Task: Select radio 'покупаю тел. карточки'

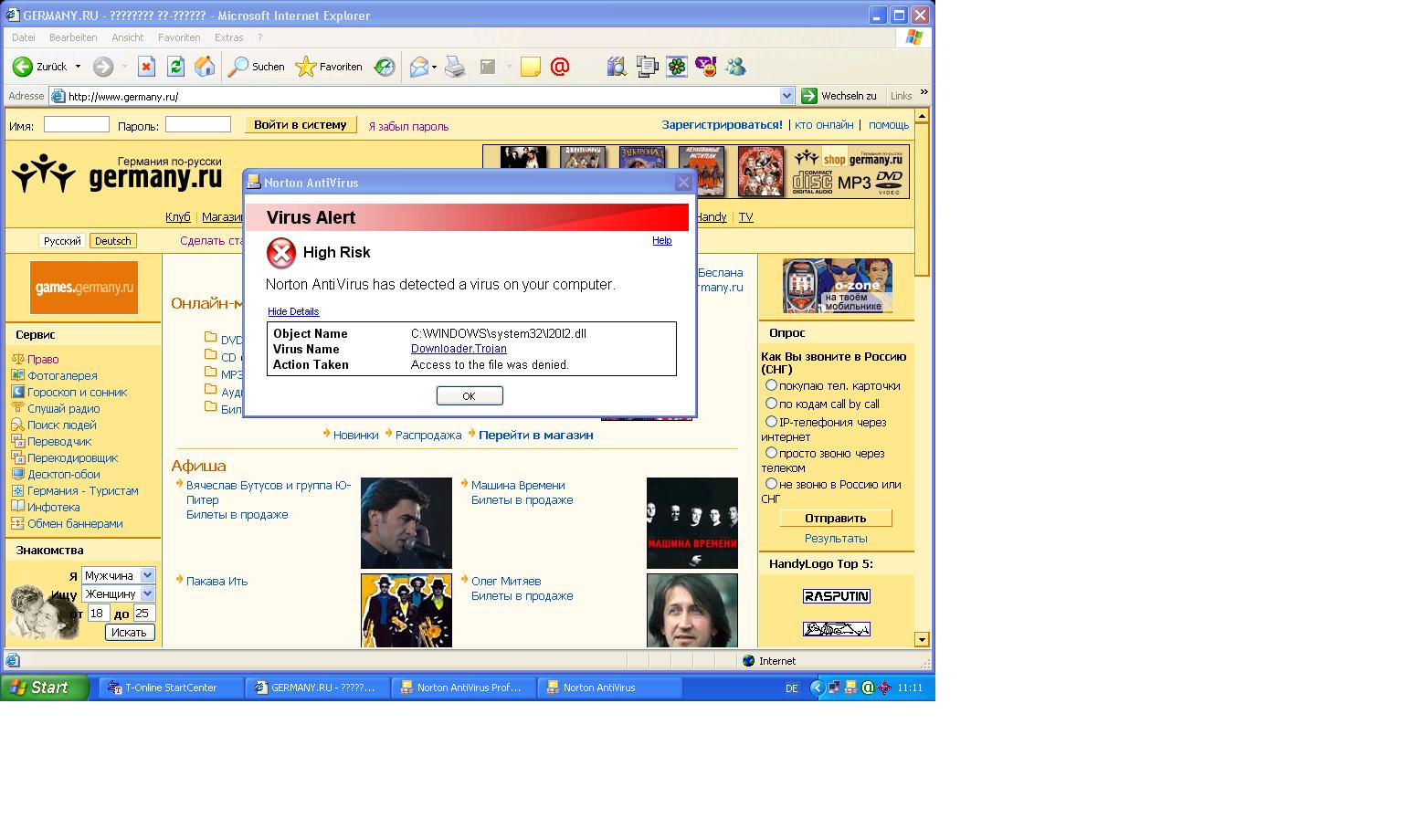Action: tap(771, 385)
